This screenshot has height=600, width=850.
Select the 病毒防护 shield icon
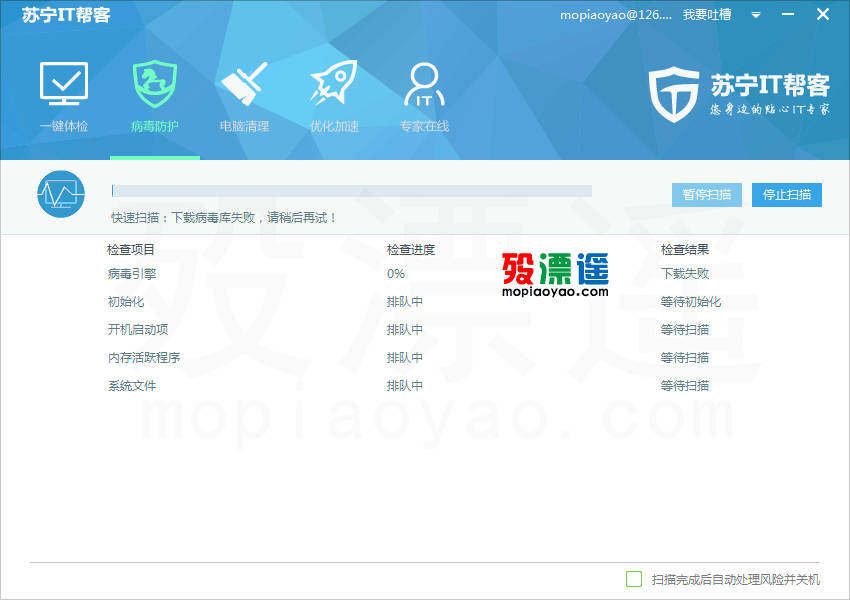pos(155,83)
